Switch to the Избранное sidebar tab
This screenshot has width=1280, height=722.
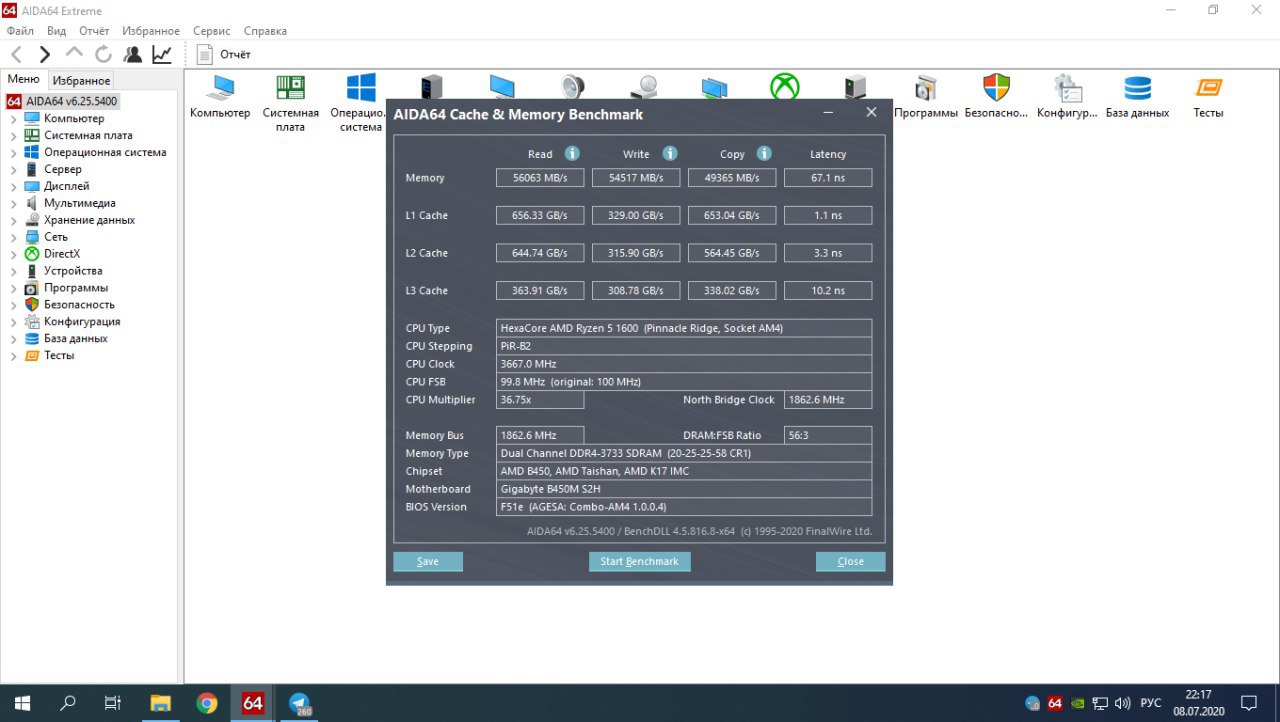coord(82,80)
